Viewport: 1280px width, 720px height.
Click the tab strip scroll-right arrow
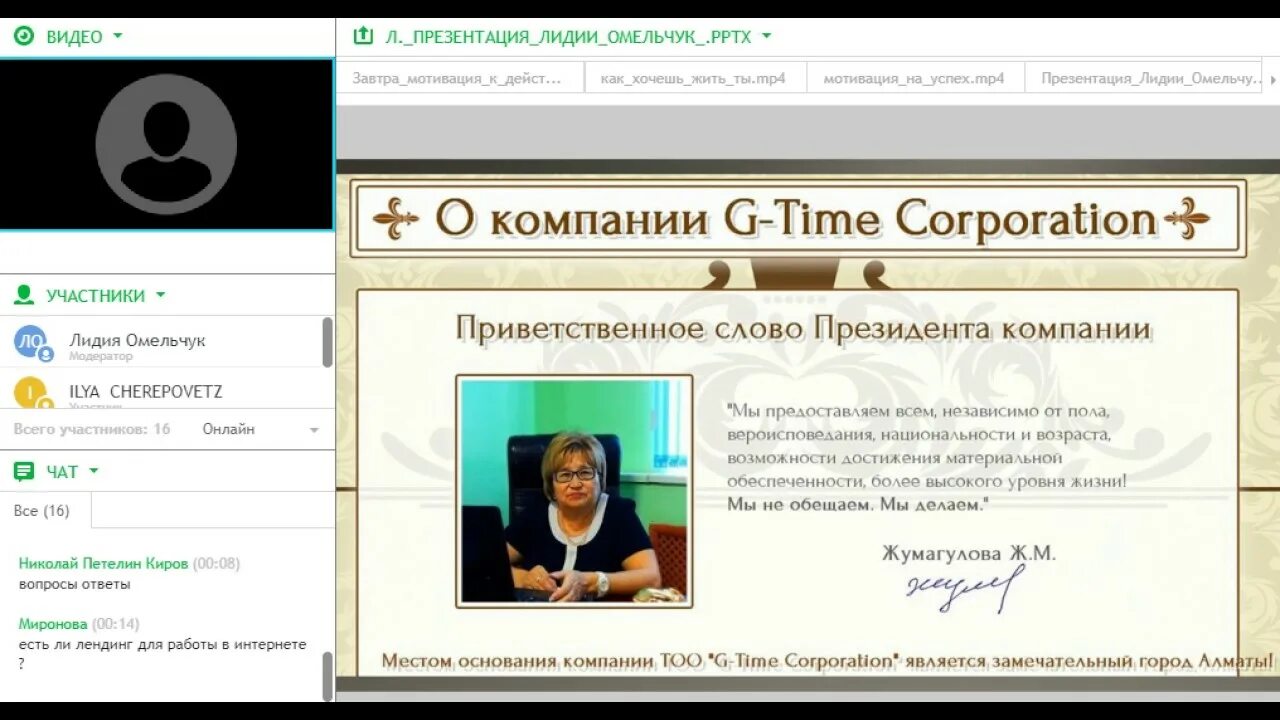1272,78
